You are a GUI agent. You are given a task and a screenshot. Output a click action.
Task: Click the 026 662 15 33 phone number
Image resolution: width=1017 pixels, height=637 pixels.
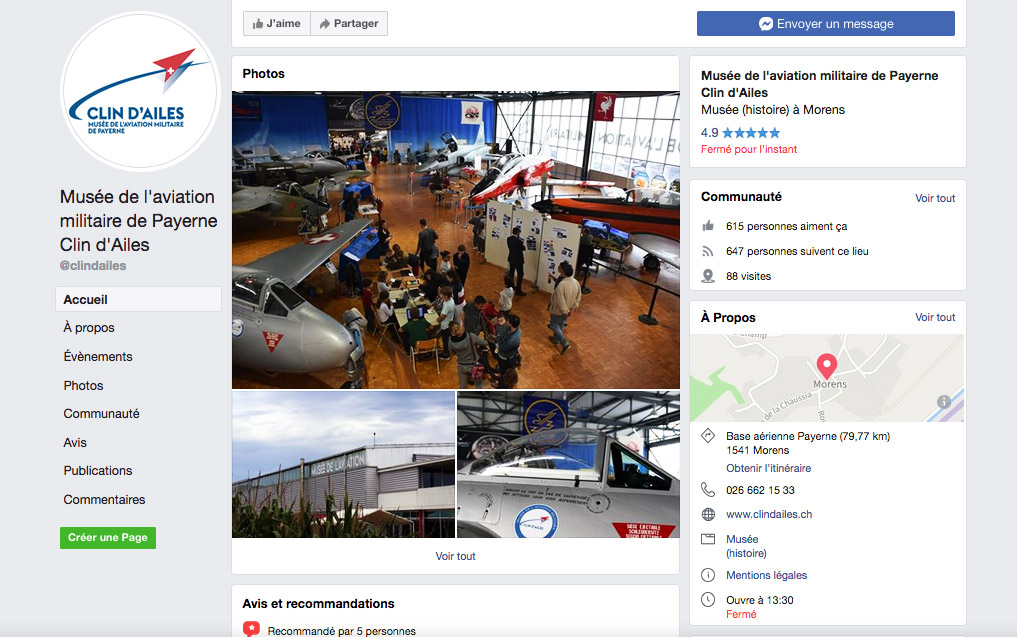tap(760, 490)
